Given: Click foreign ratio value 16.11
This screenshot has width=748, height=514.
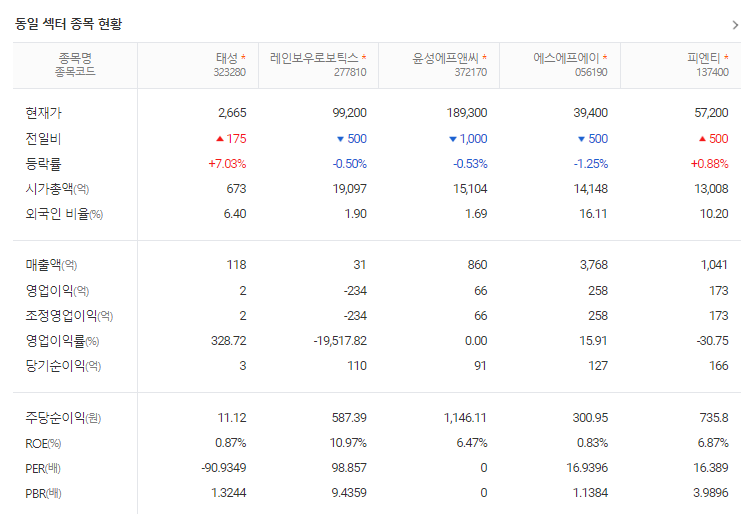Looking at the screenshot, I should [x=593, y=214].
